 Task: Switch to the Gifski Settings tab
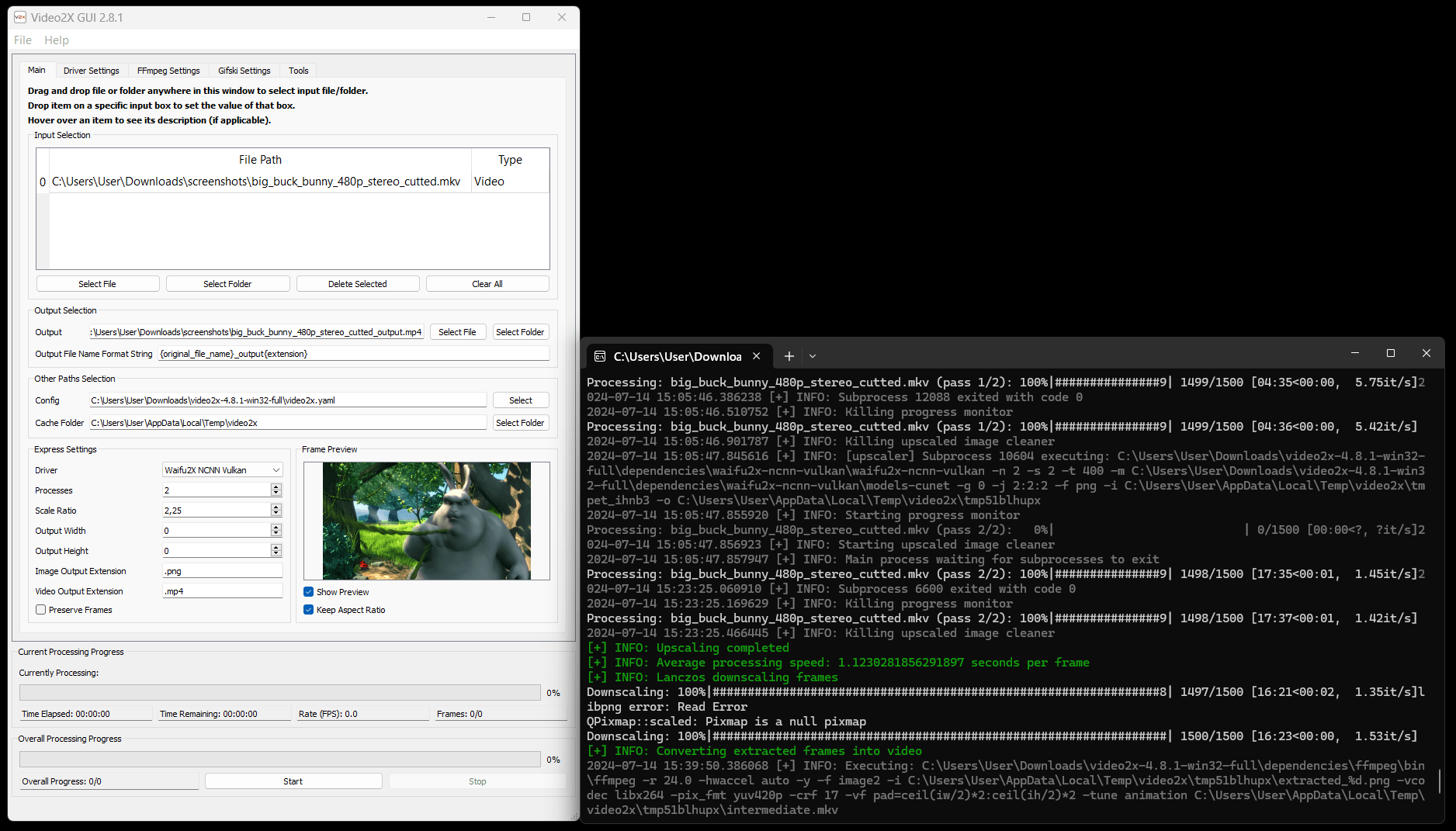[x=244, y=71]
